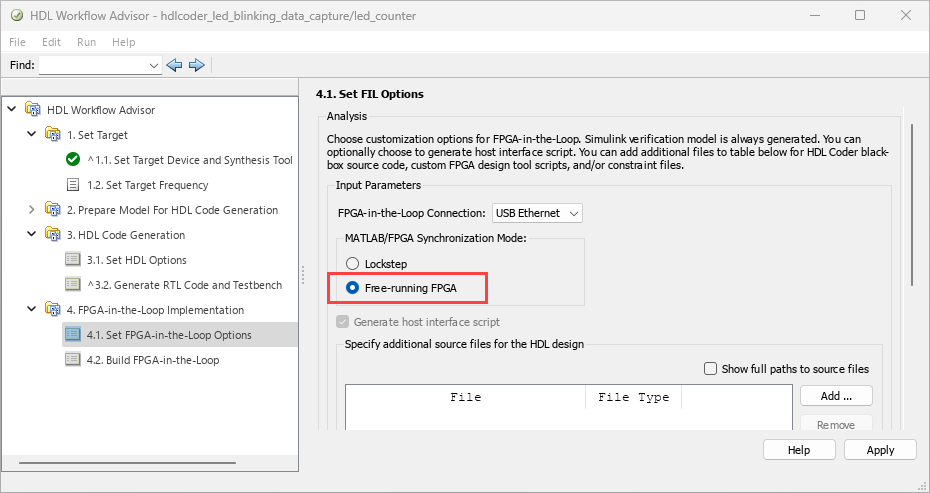Click folder icon beside 3. HDL Code Generation
Screen dimensions: 930x493
tap(53, 234)
